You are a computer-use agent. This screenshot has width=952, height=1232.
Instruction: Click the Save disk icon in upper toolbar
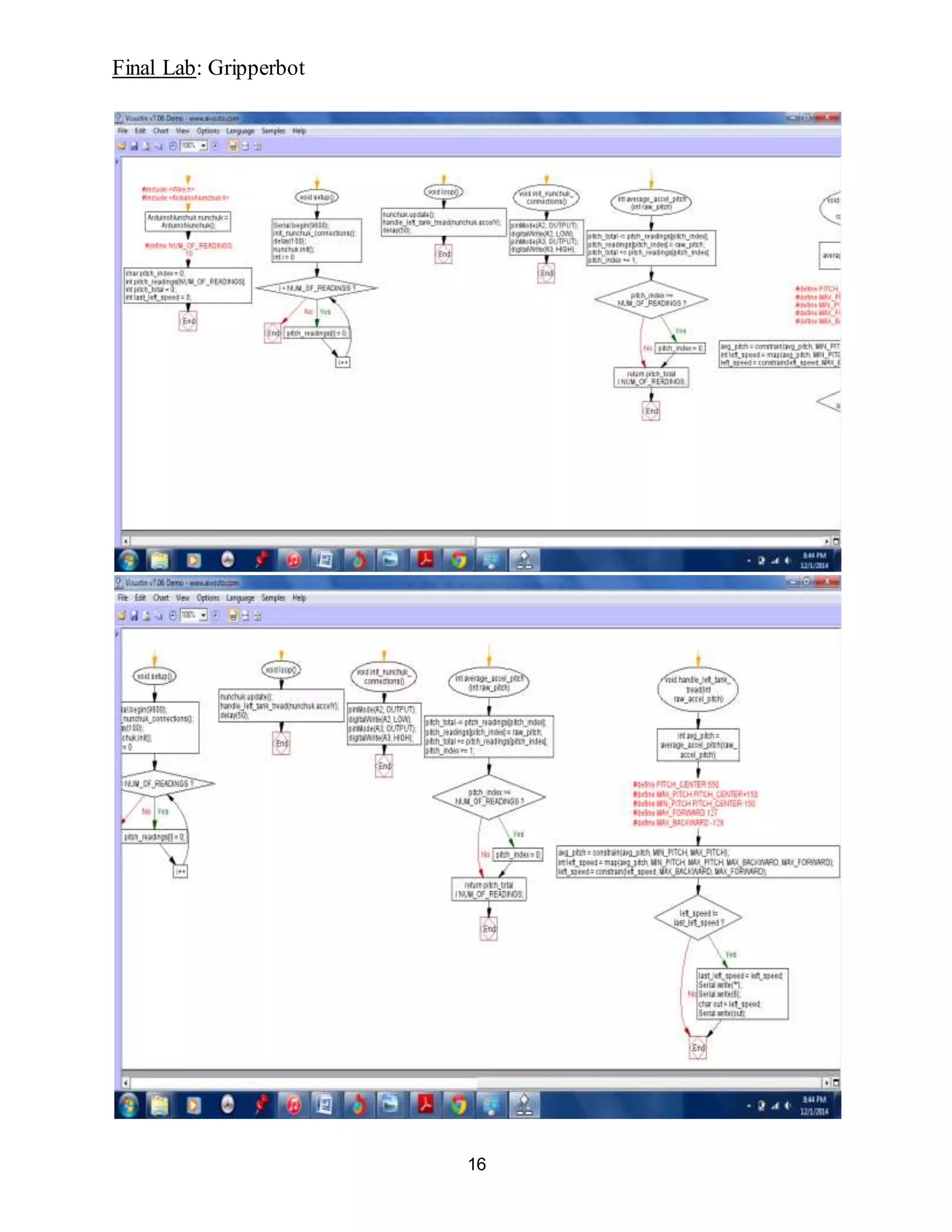click(x=134, y=146)
